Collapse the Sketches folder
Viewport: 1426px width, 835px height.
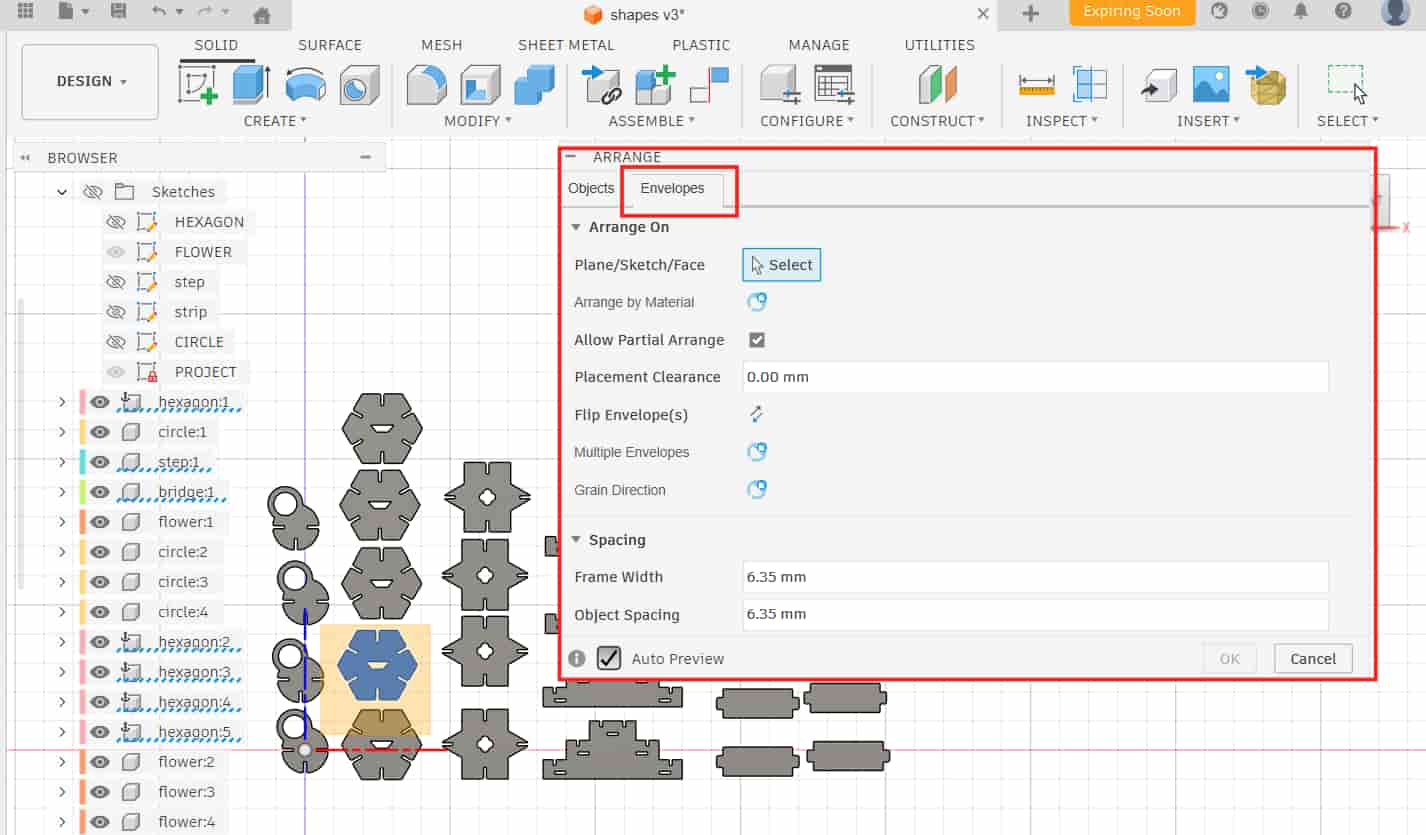pos(62,192)
